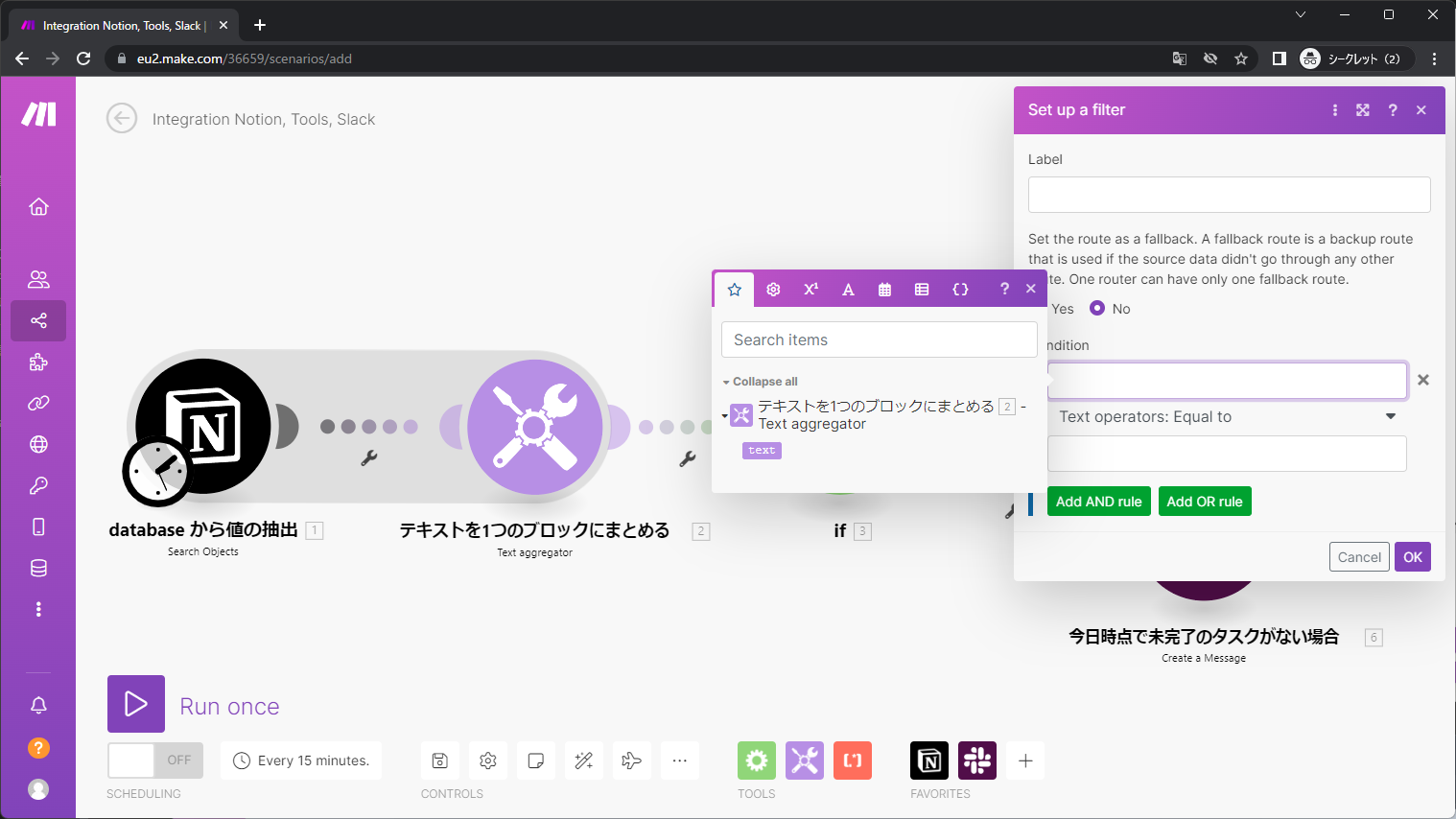Open the Templates icon in the sidebar

coord(38,362)
